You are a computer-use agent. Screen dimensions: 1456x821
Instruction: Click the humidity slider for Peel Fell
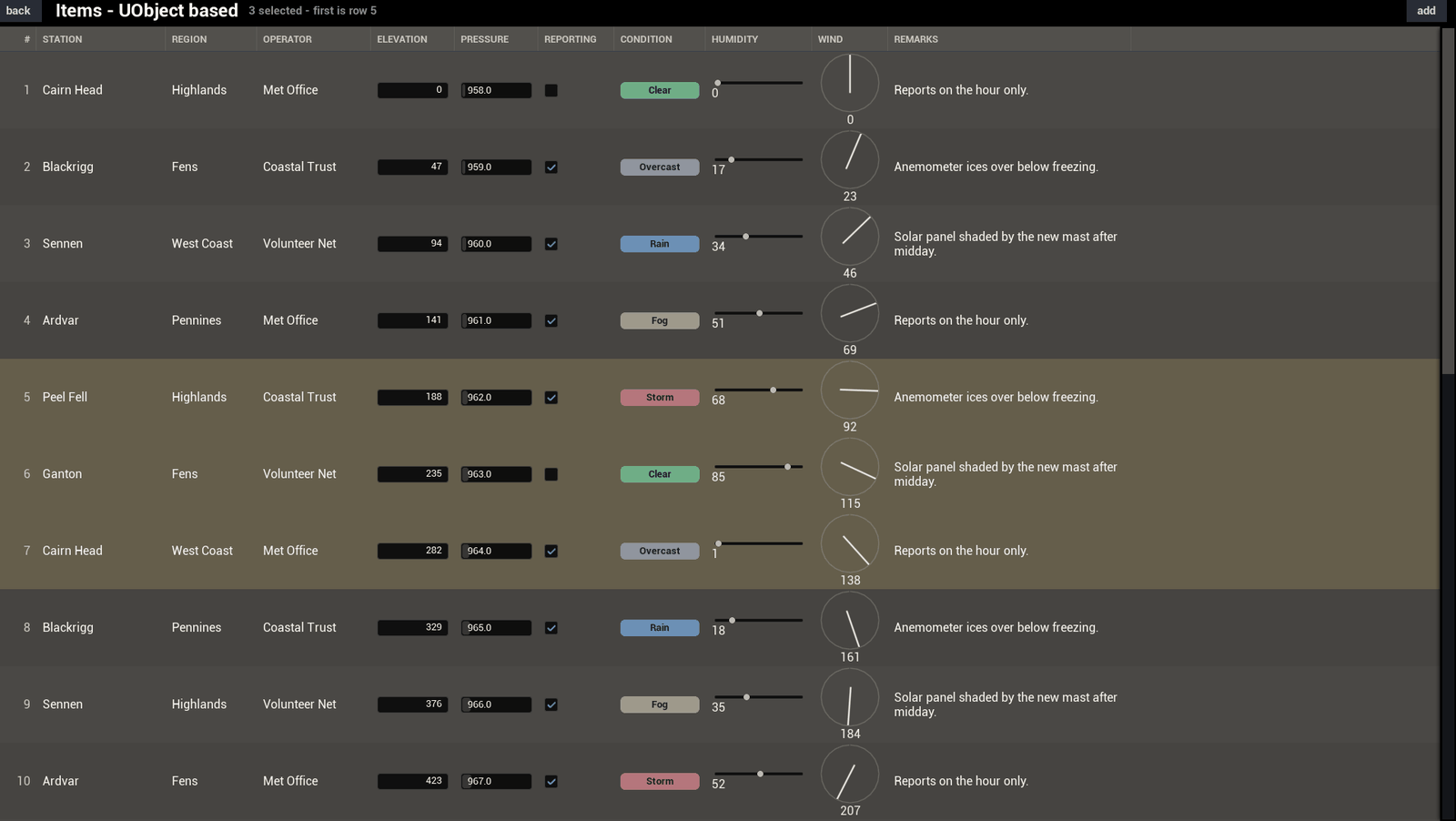pyautogui.click(x=758, y=390)
